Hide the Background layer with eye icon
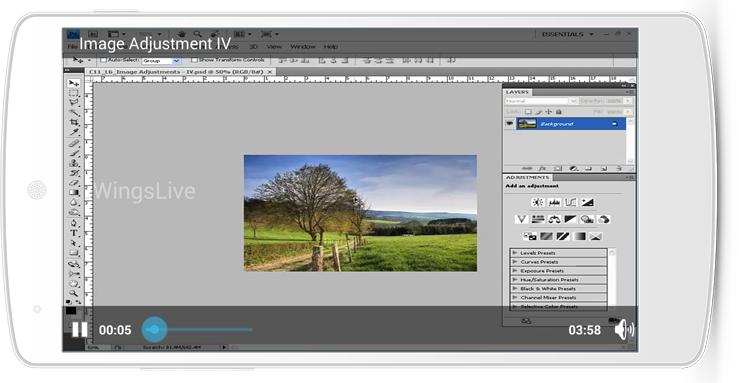 [x=509, y=124]
